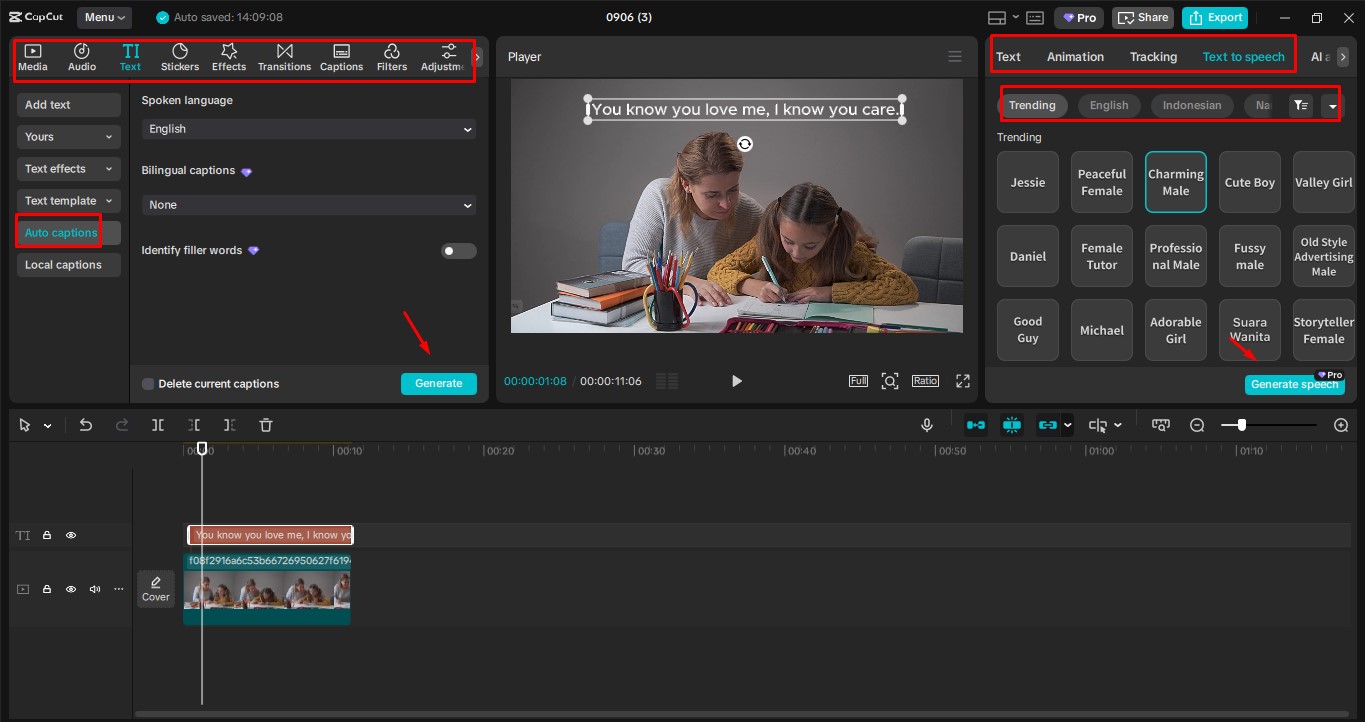The width and height of the screenshot is (1365, 722).
Task: Click the Generate speech button
Action: pos(1294,384)
